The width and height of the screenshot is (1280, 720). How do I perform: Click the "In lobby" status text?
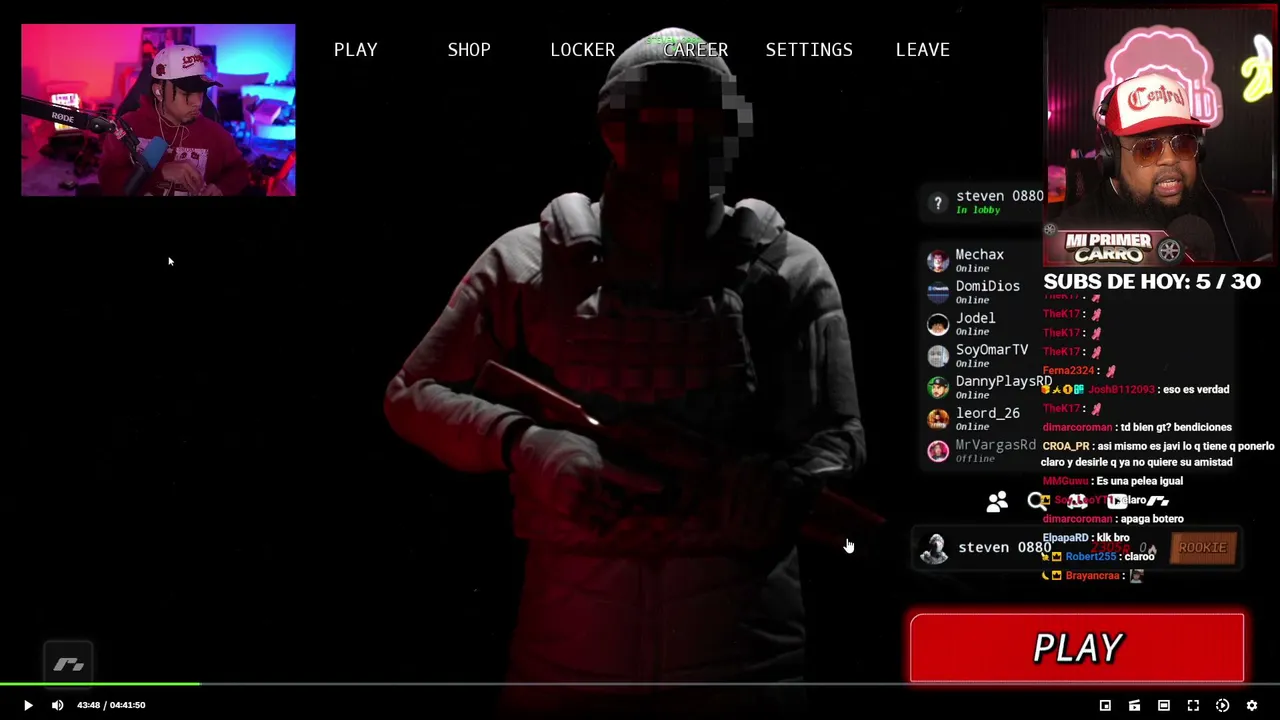[978, 210]
